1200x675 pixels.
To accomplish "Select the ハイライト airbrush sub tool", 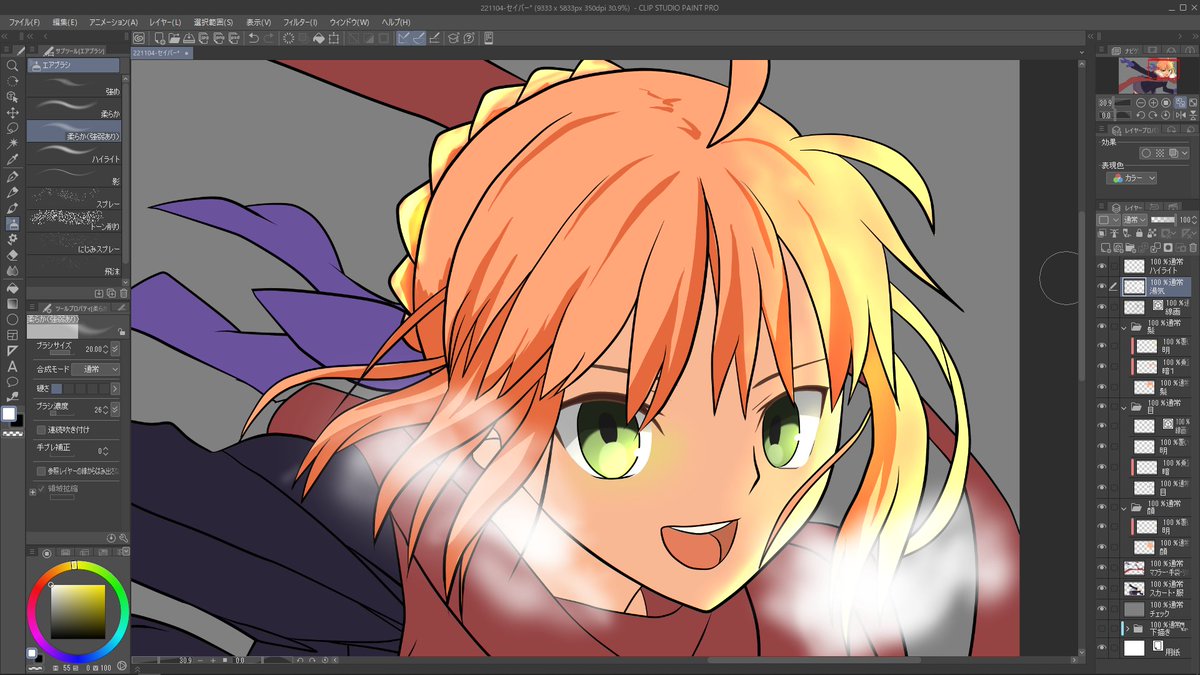I will 75,154.
